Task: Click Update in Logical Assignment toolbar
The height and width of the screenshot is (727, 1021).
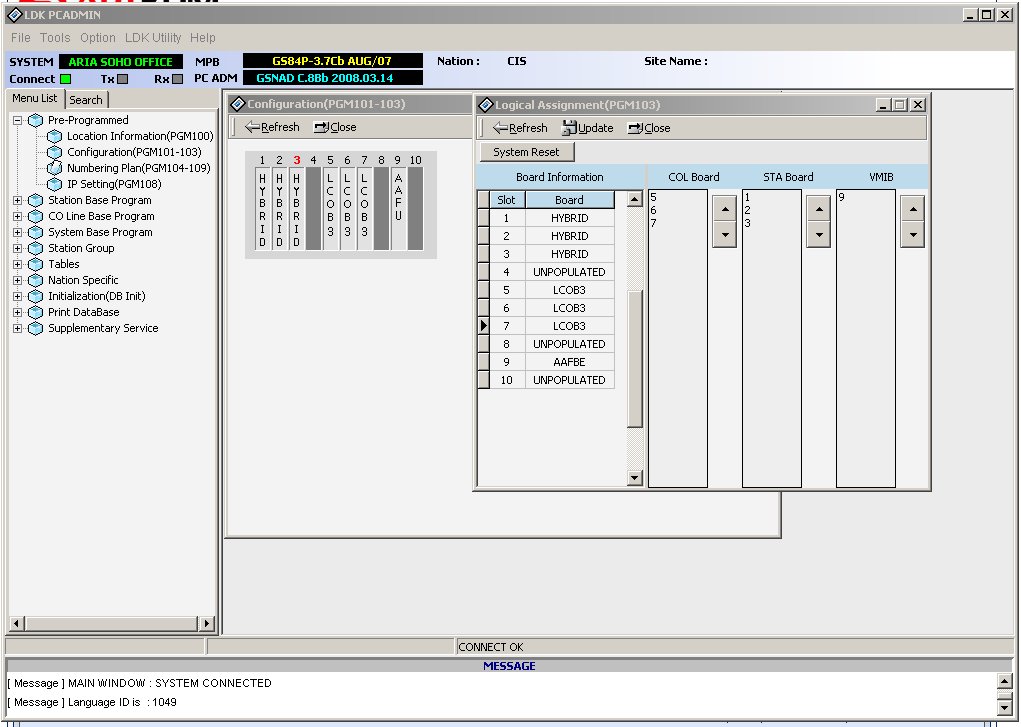Action: pyautogui.click(x=587, y=128)
